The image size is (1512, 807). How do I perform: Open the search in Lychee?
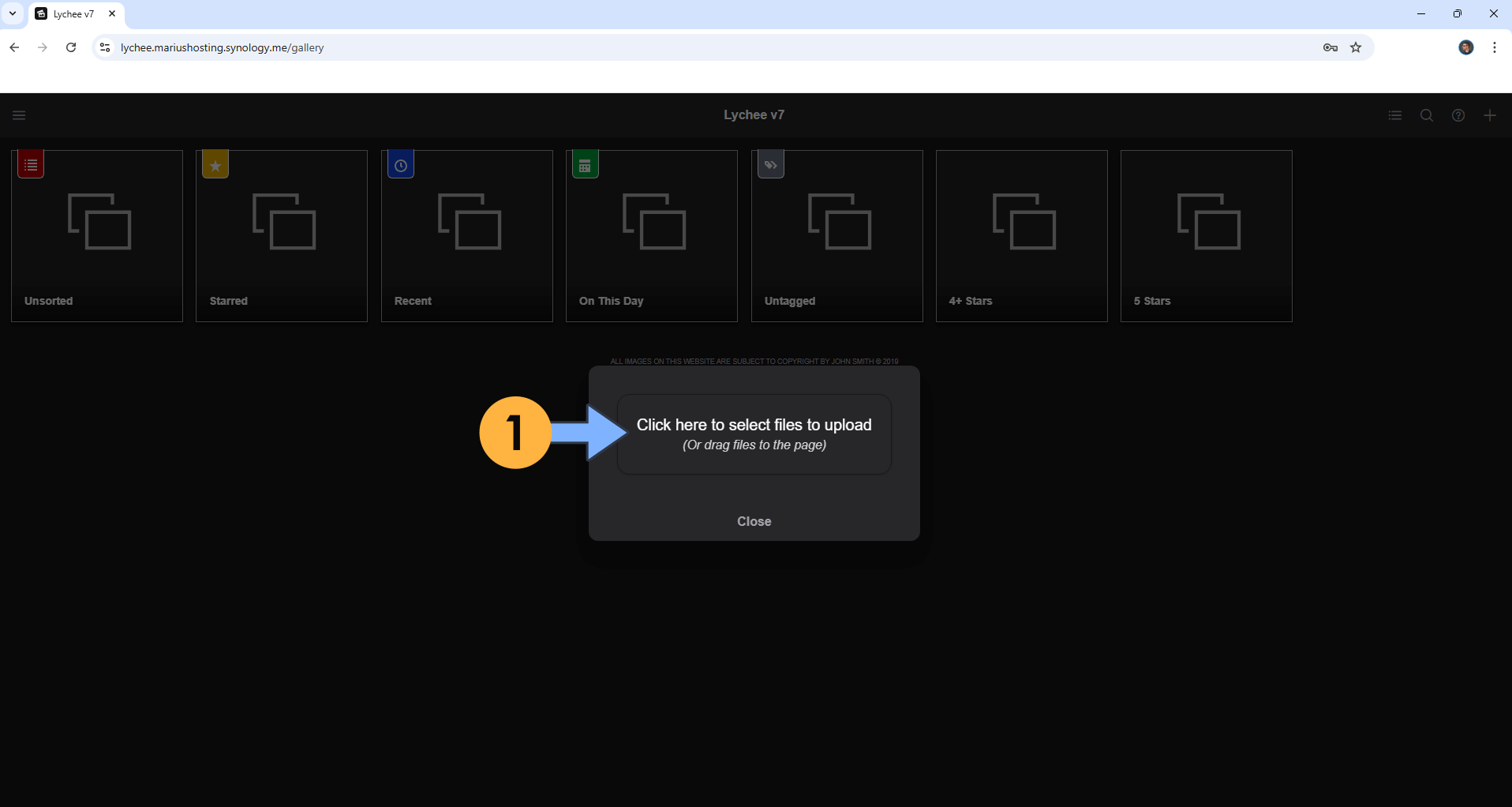1426,115
